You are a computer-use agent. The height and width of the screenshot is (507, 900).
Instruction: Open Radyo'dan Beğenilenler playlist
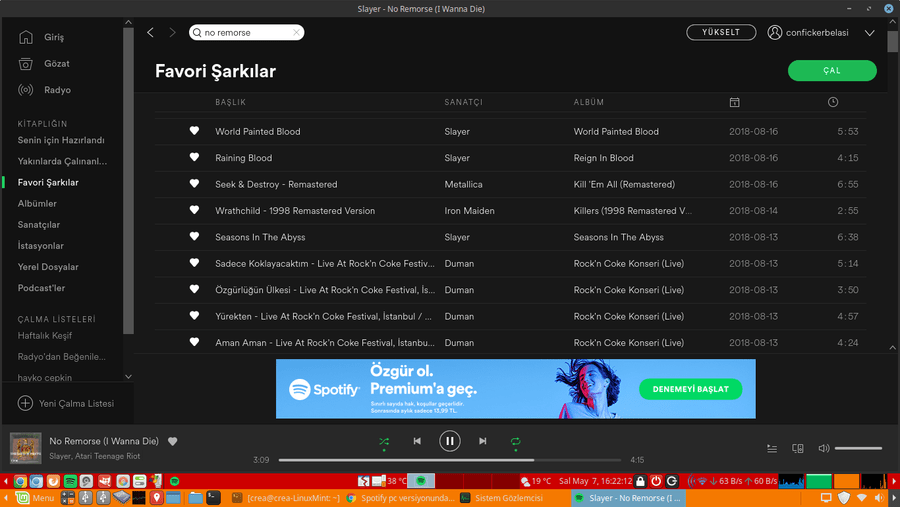click(61, 357)
